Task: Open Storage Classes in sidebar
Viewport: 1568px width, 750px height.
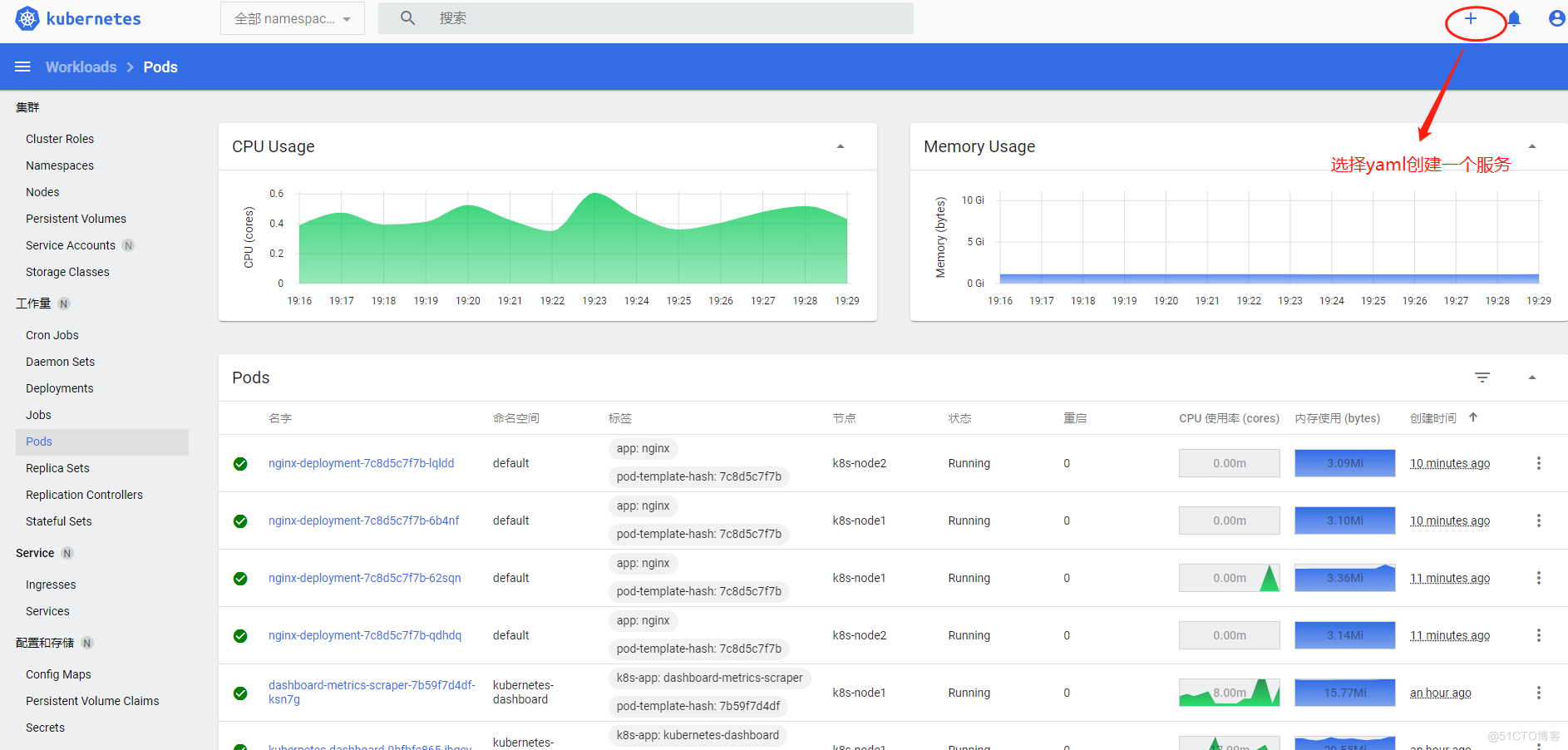Action: click(x=67, y=272)
